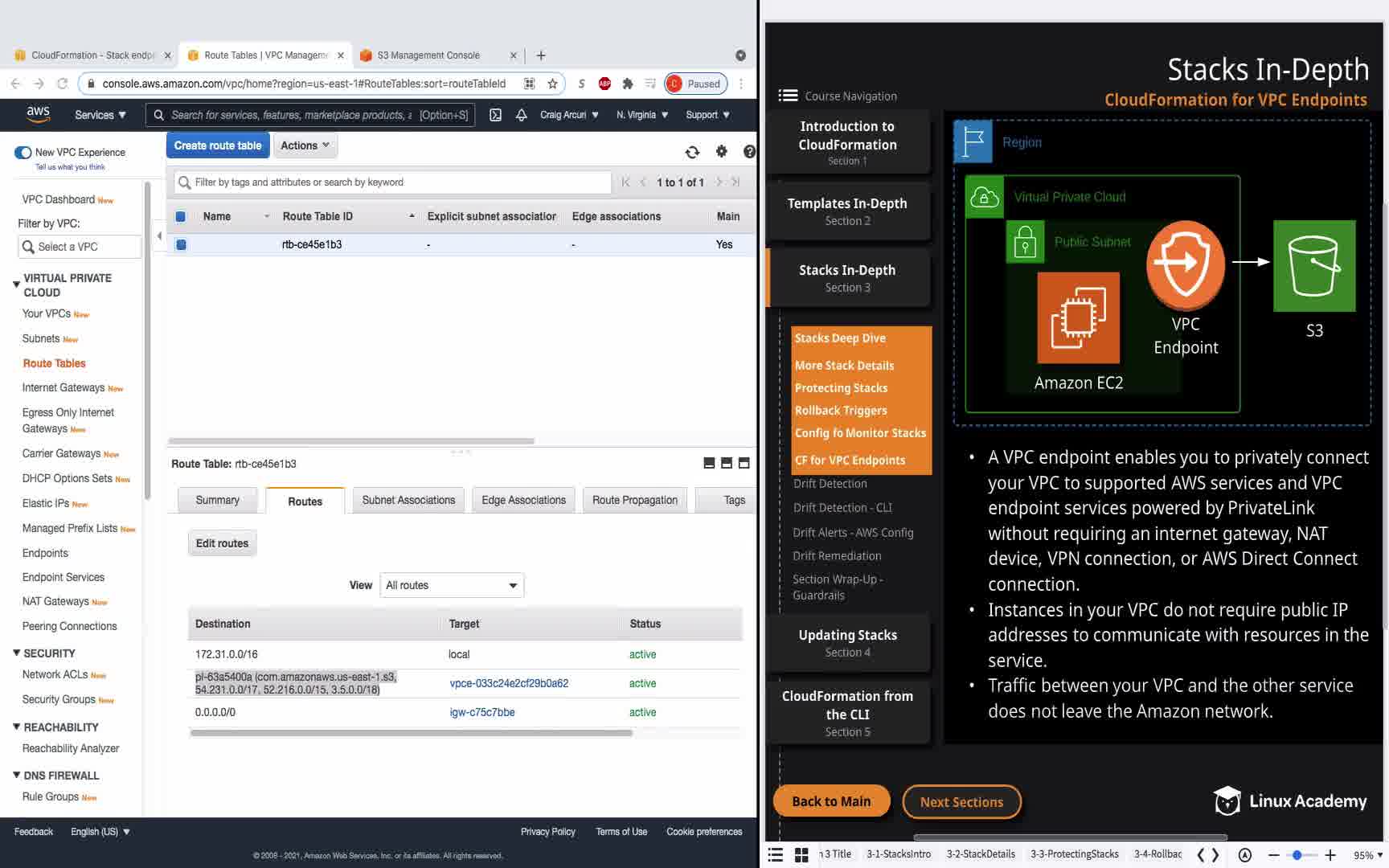This screenshot has height=868, width=1389.
Task: Focus the AWS services search box
Action: [x=310, y=115]
